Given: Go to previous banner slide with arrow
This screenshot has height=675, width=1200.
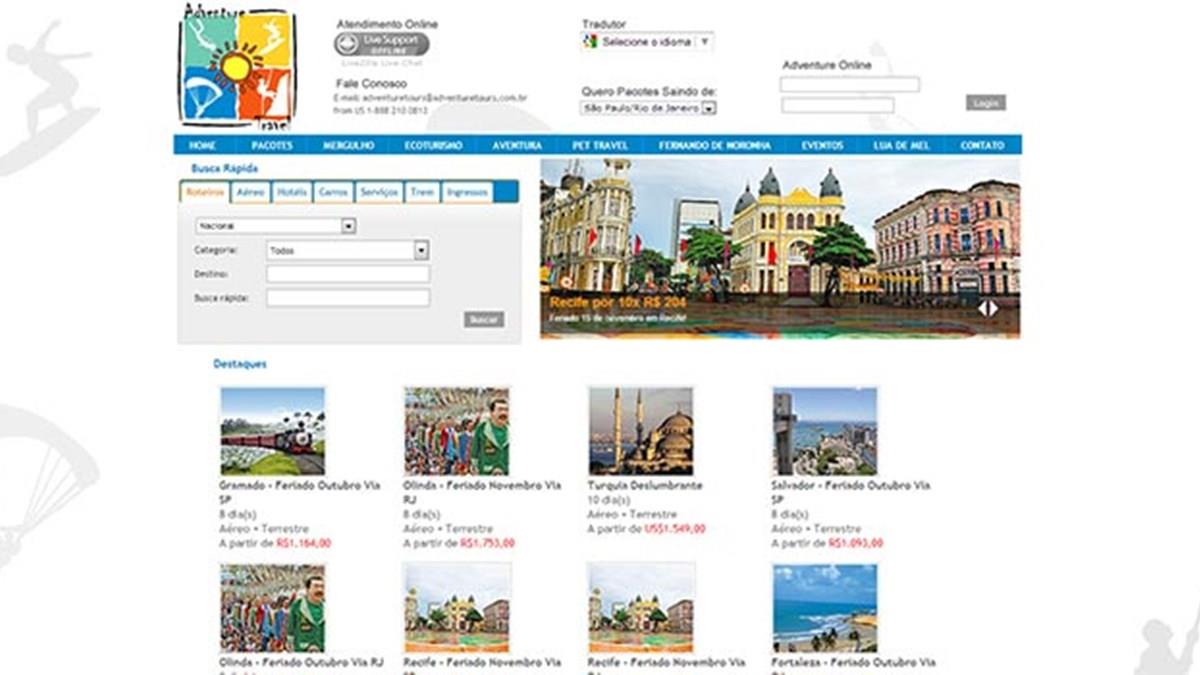Looking at the screenshot, I should (x=983, y=309).
